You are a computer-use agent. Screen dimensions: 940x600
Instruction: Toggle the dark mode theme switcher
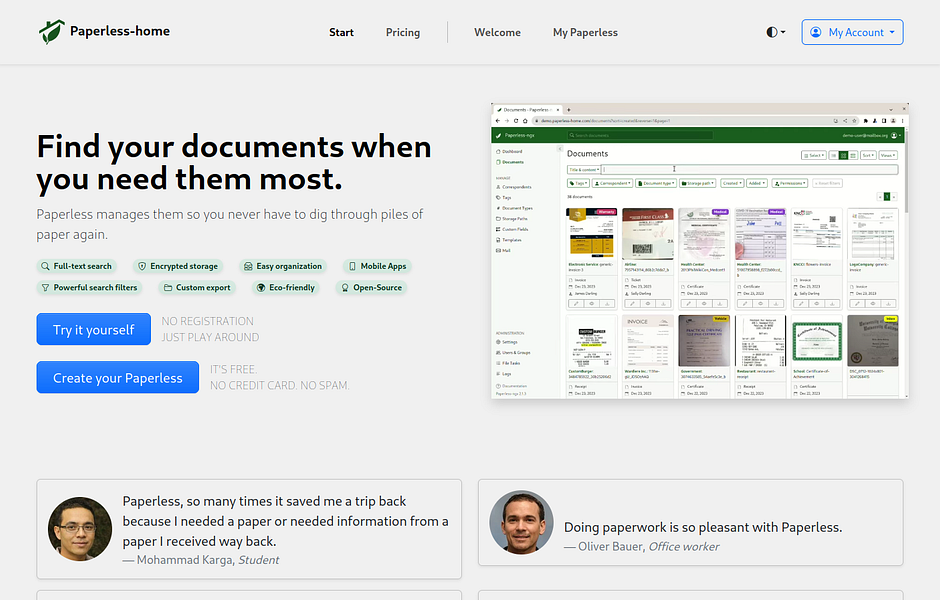coord(771,31)
